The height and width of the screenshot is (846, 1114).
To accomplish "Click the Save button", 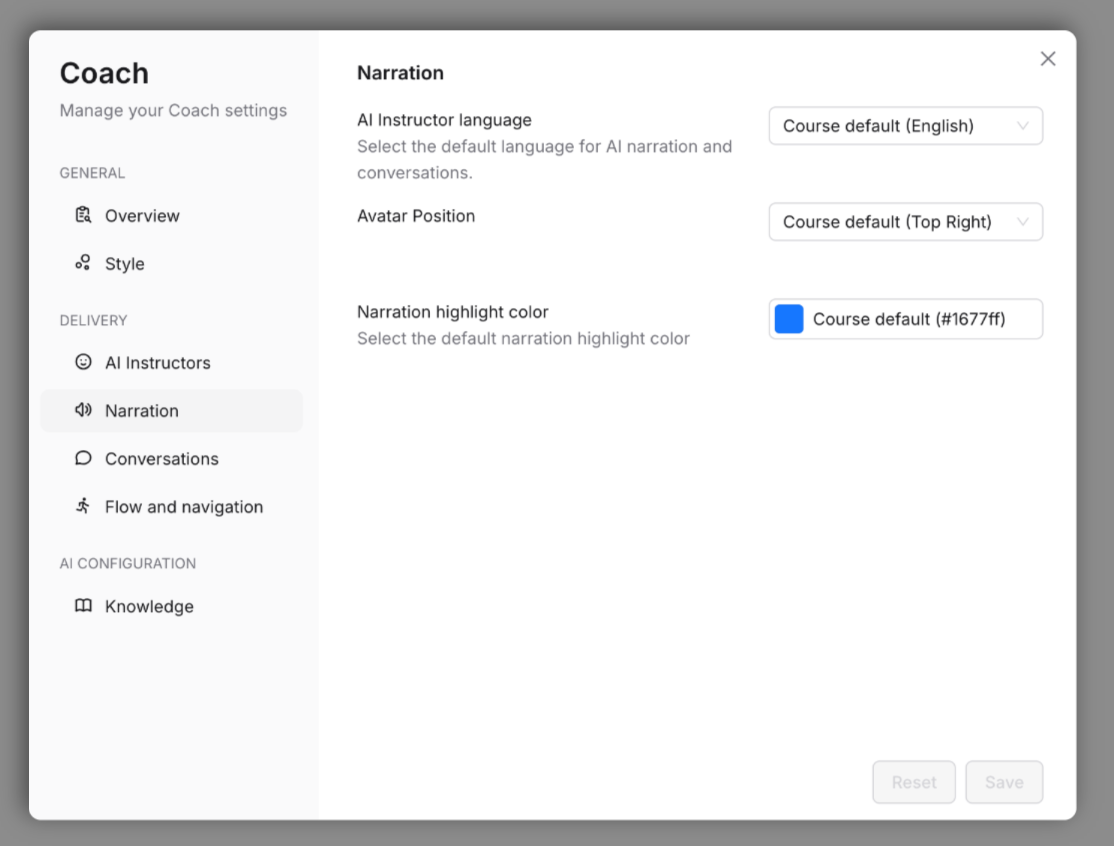I will pyautogui.click(x=1004, y=782).
